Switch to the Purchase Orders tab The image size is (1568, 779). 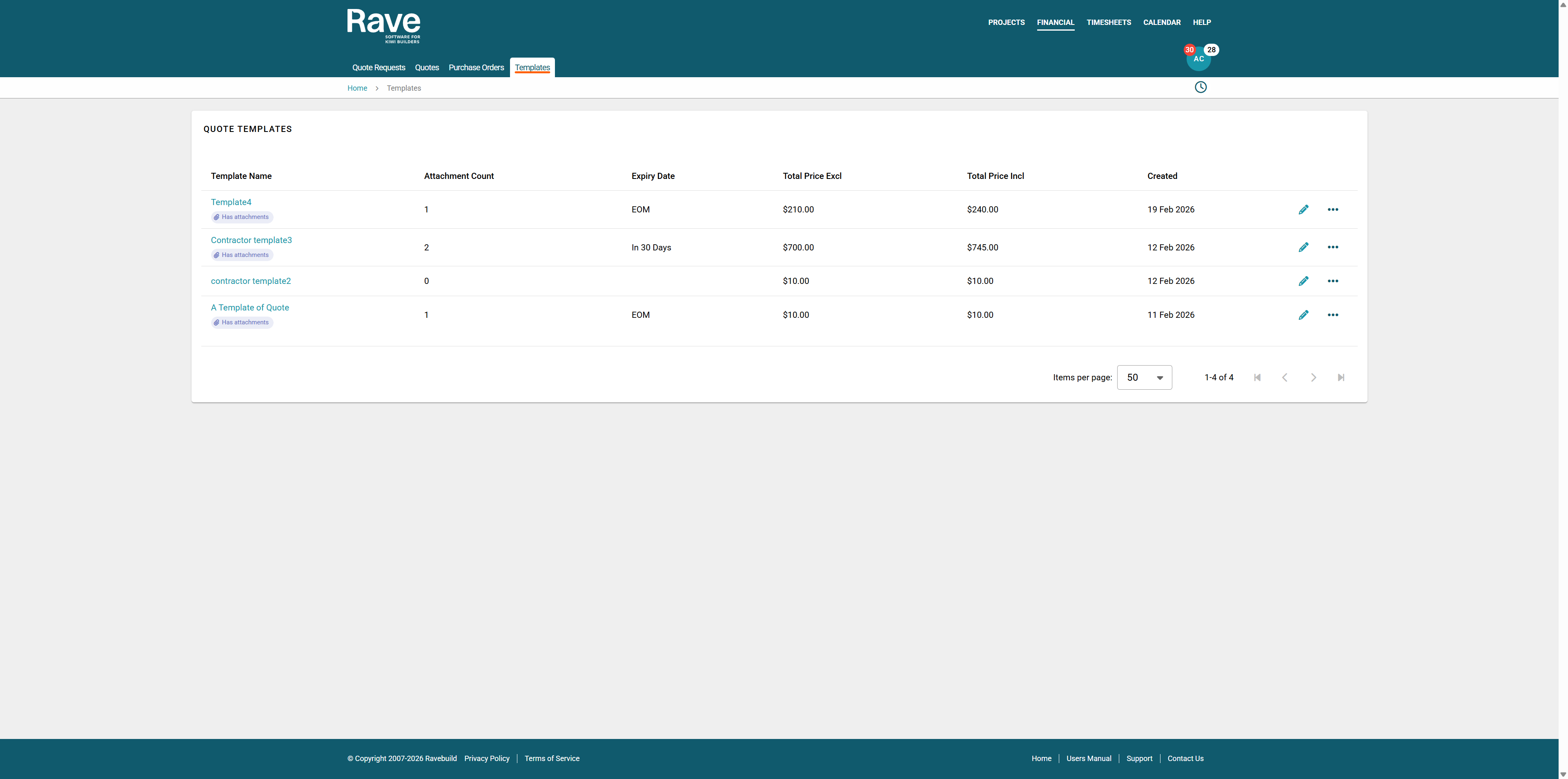476,68
